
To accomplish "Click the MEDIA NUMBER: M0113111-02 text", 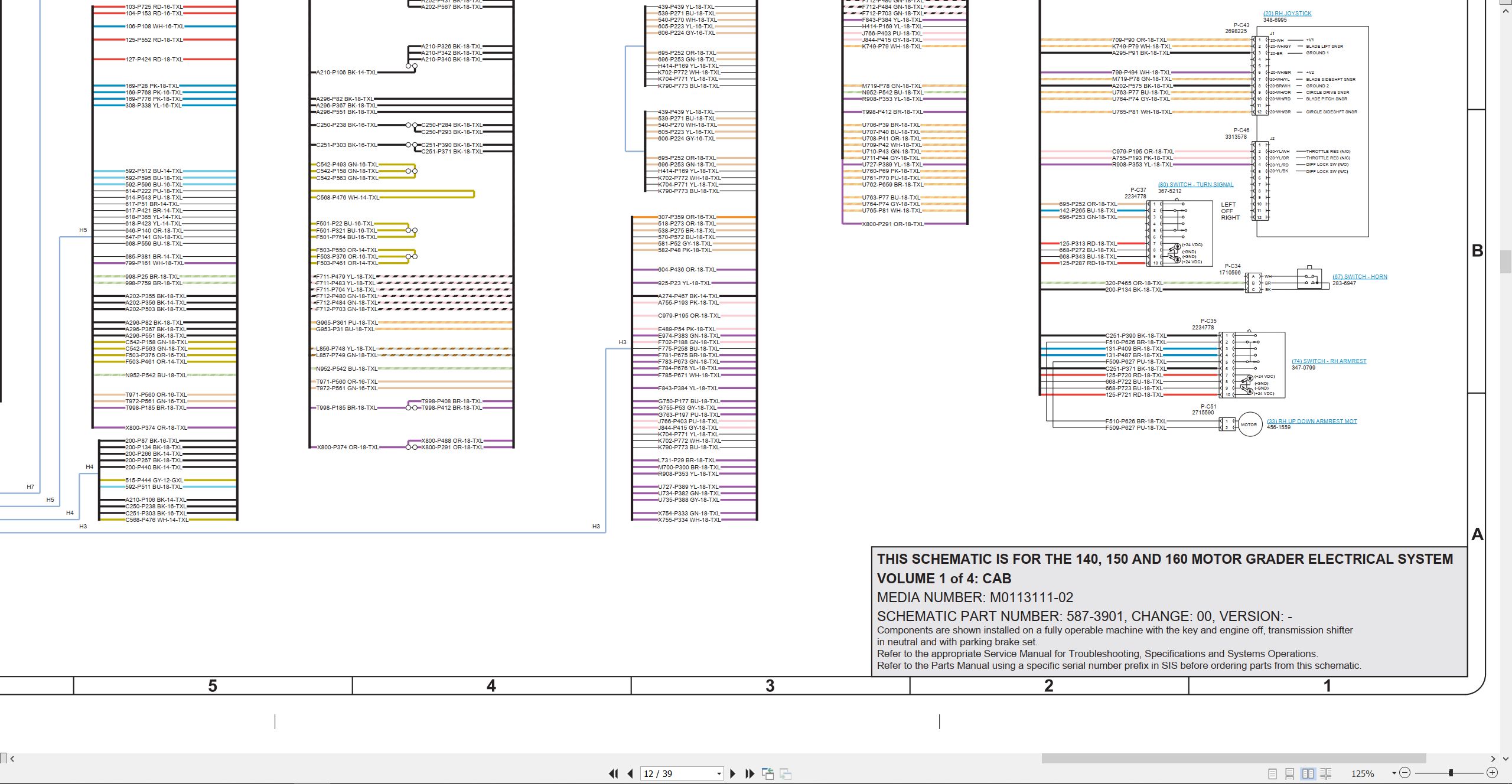I will tap(975, 597).
